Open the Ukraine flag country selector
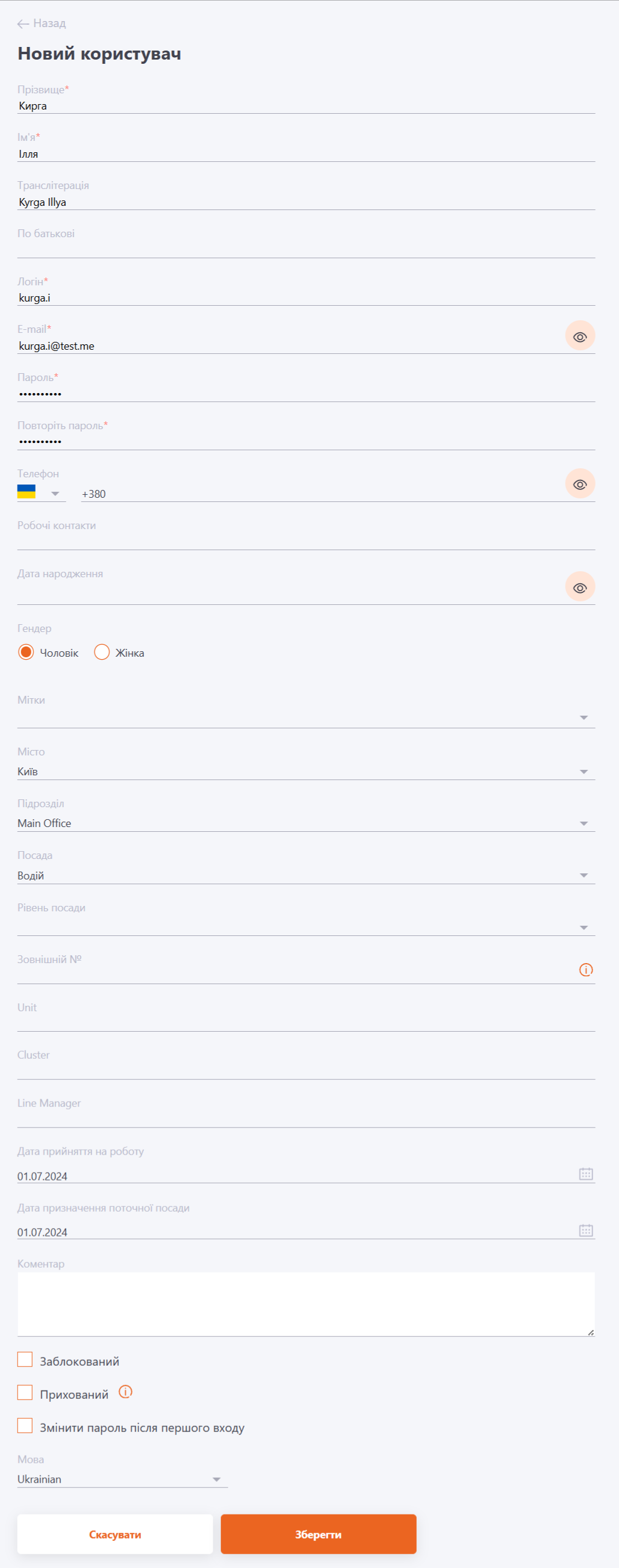The width and height of the screenshot is (619, 1568). click(x=41, y=492)
